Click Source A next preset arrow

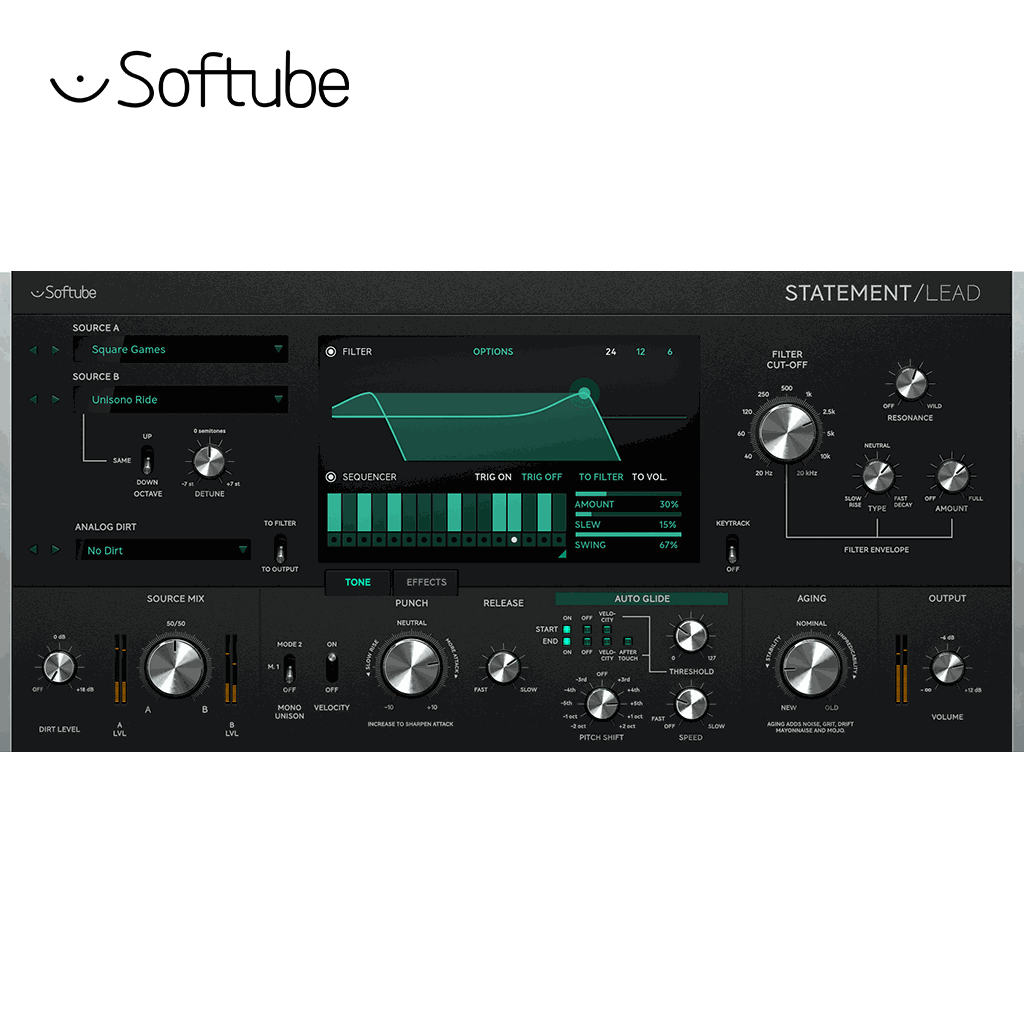pyautogui.click(x=56, y=350)
